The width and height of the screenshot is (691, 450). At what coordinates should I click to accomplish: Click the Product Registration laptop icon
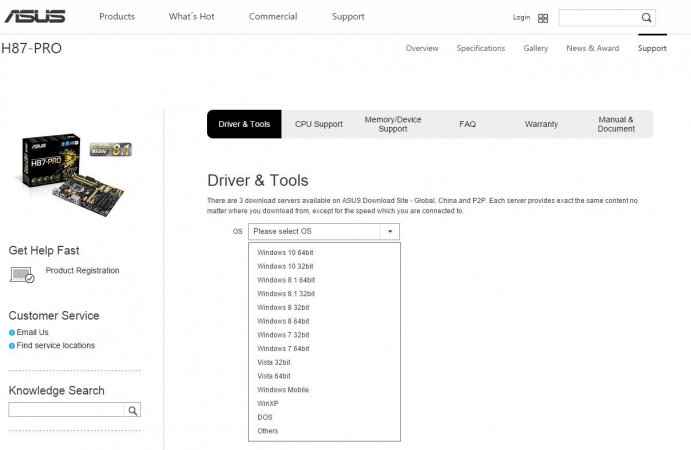pyautogui.click(x=22, y=275)
